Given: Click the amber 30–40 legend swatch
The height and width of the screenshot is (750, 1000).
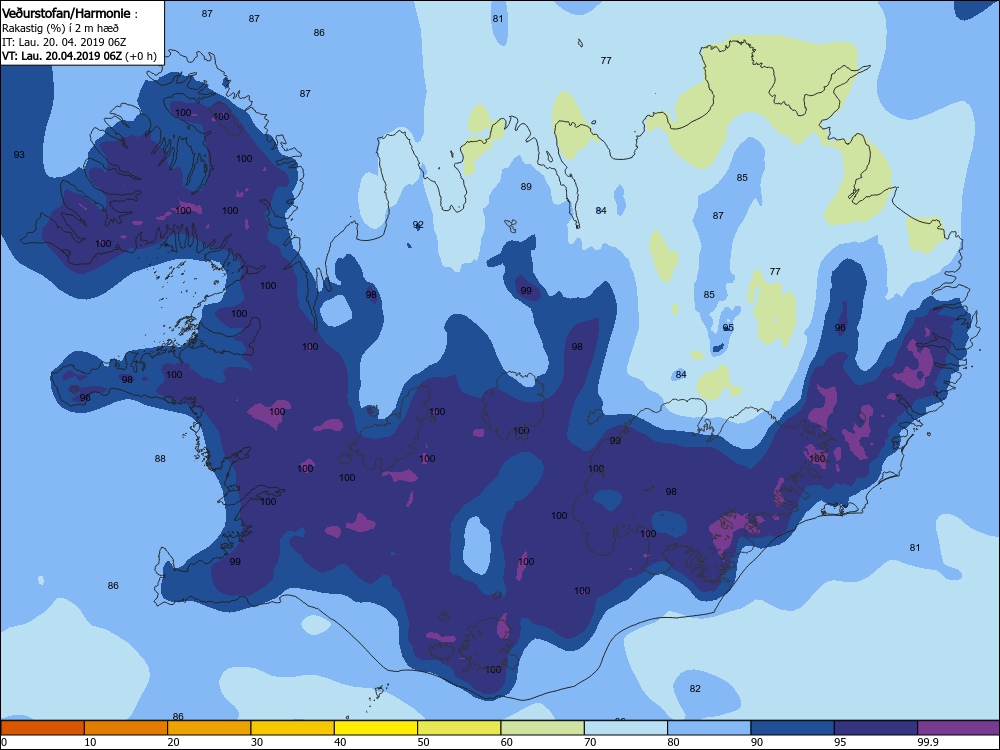Looking at the screenshot, I should [293, 728].
